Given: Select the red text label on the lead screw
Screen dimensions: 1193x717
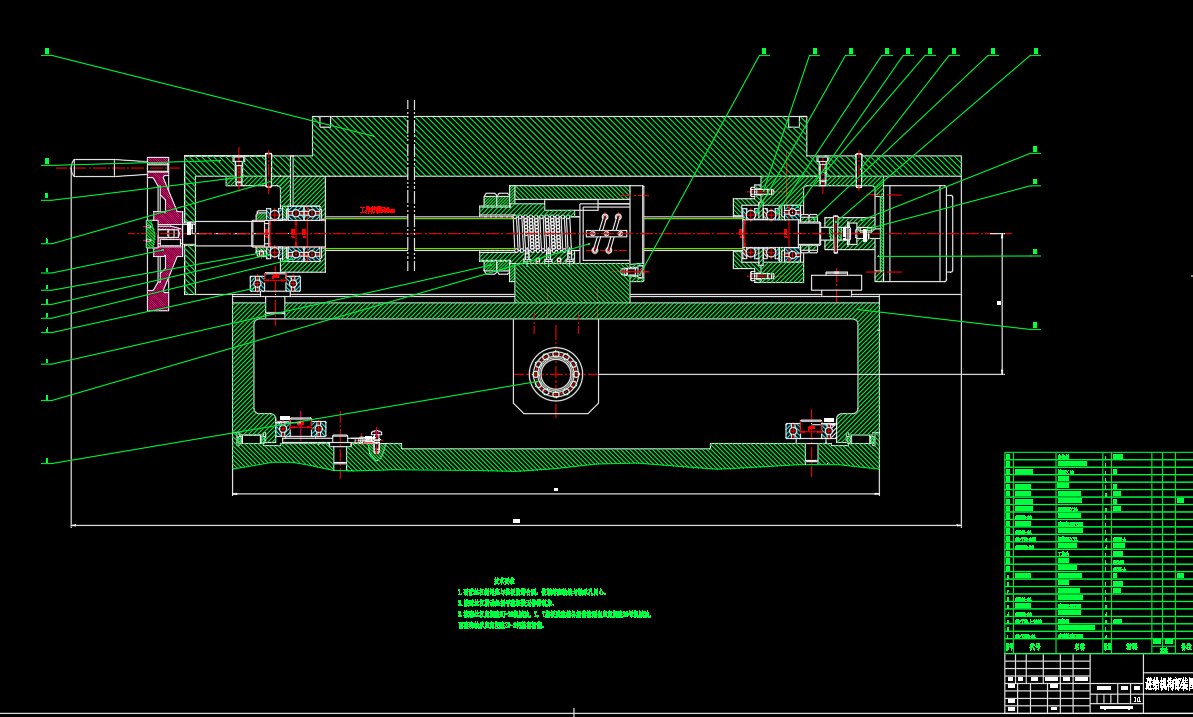Looking at the screenshot, I should pyautogui.click(x=378, y=211).
